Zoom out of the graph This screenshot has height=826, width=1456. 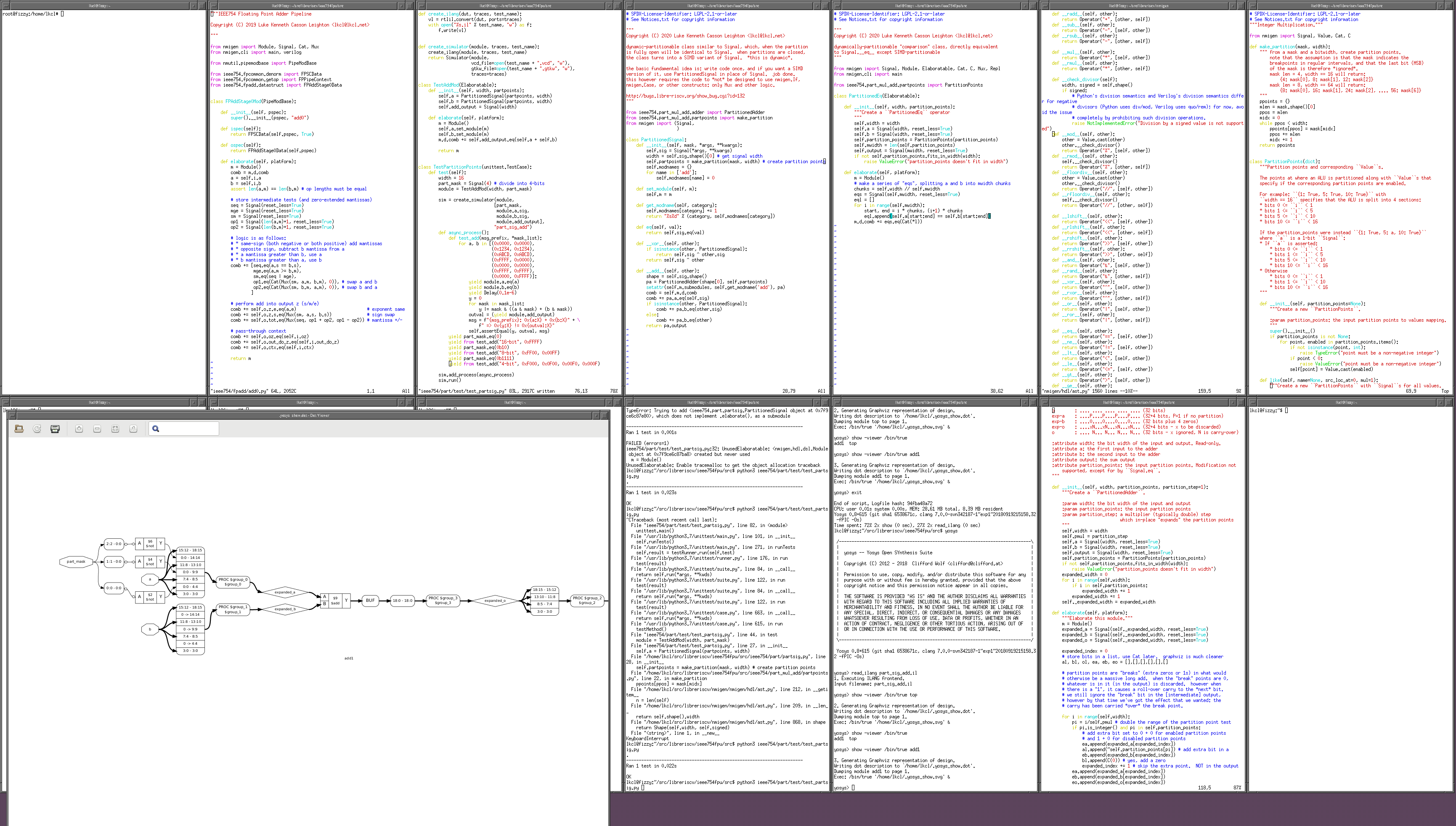tap(97, 429)
